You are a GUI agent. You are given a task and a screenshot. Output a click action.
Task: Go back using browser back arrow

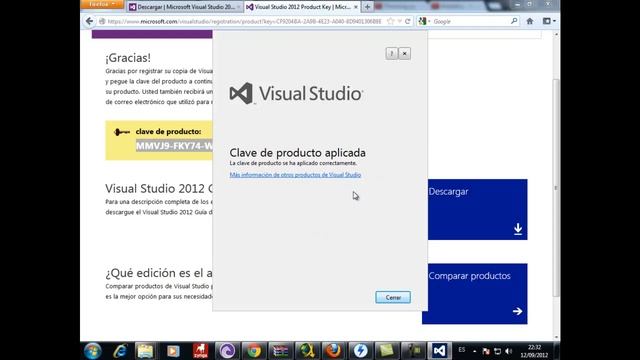click(x=89, y=21)
